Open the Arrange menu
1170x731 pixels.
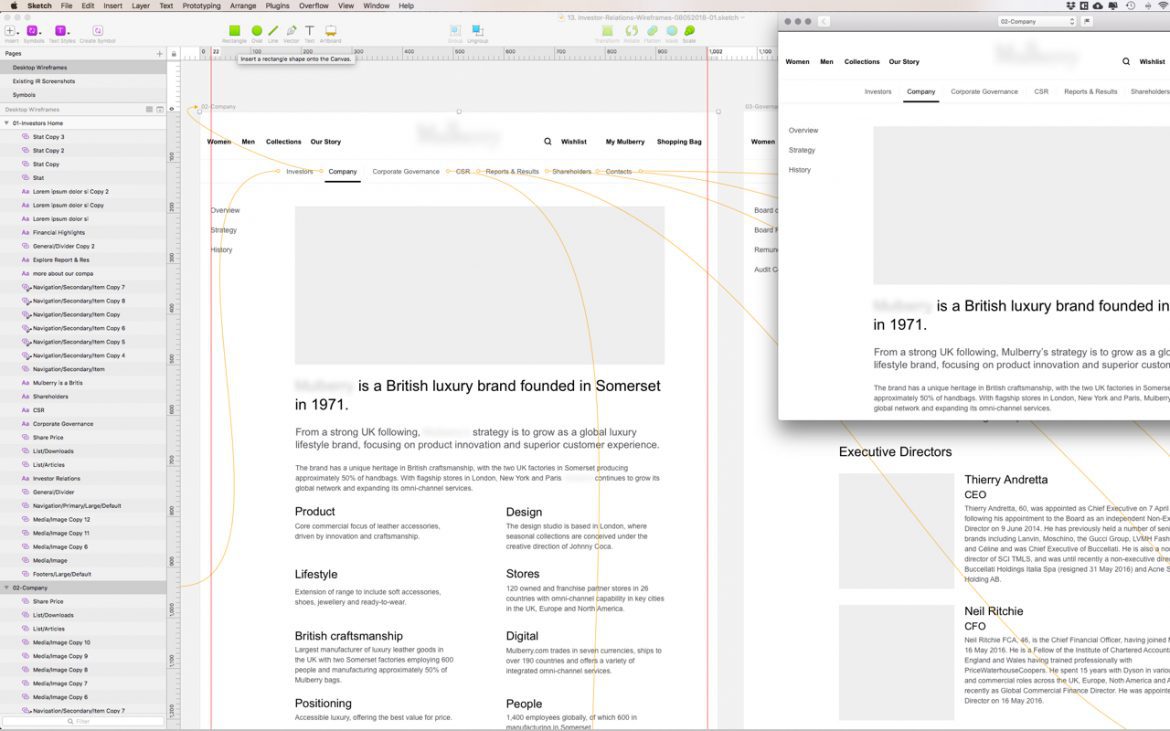tap(243, 5)
